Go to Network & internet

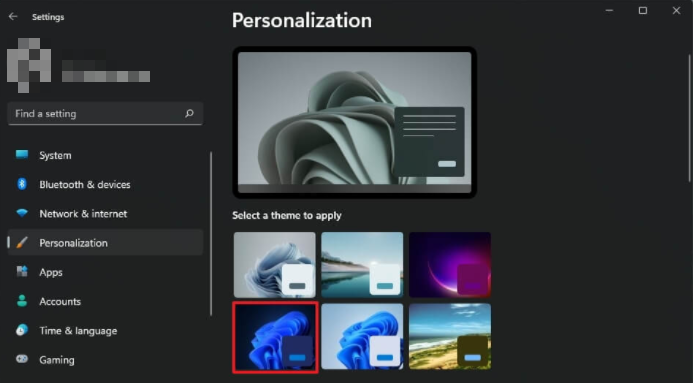[x=105, y=214]
